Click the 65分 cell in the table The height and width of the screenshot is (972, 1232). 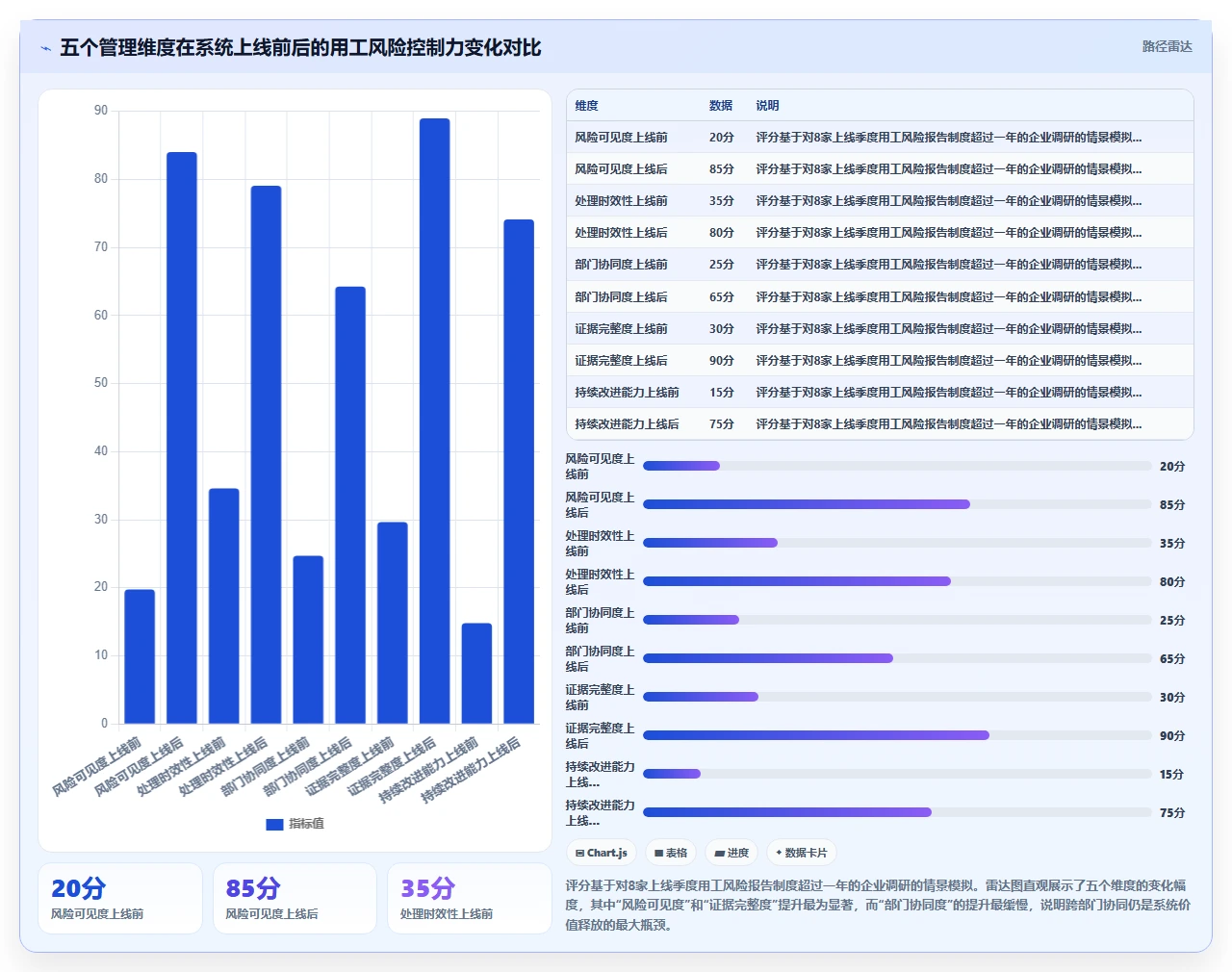[722, 297]
